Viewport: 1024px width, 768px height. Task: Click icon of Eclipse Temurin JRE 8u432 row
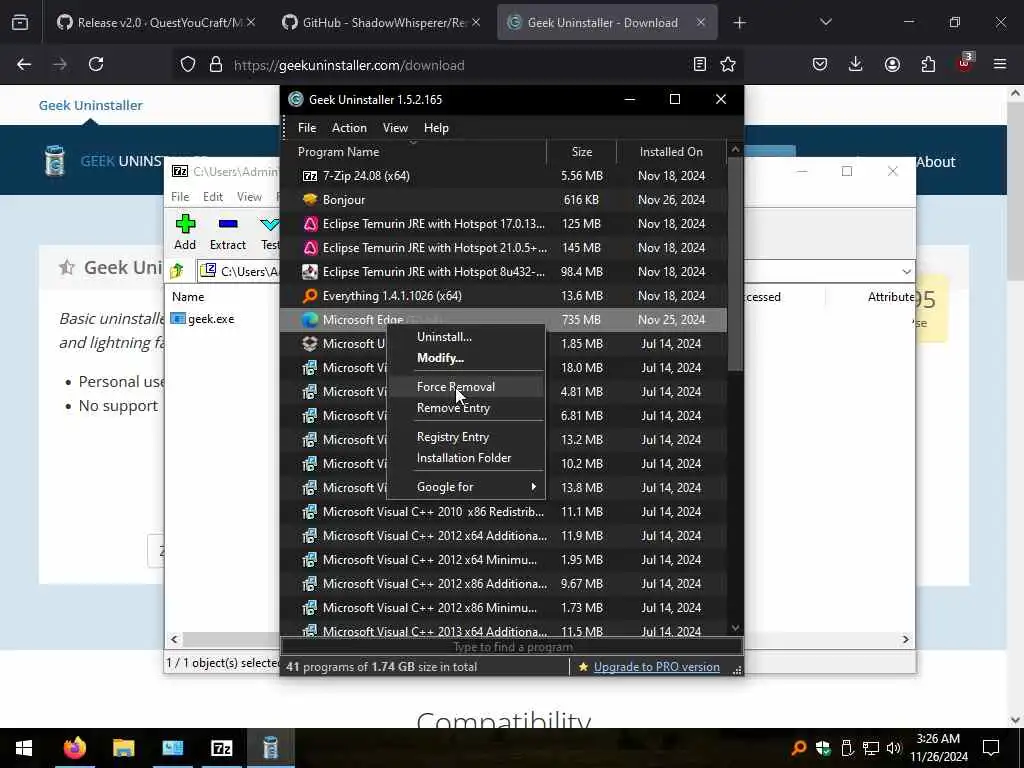point(310,272)
